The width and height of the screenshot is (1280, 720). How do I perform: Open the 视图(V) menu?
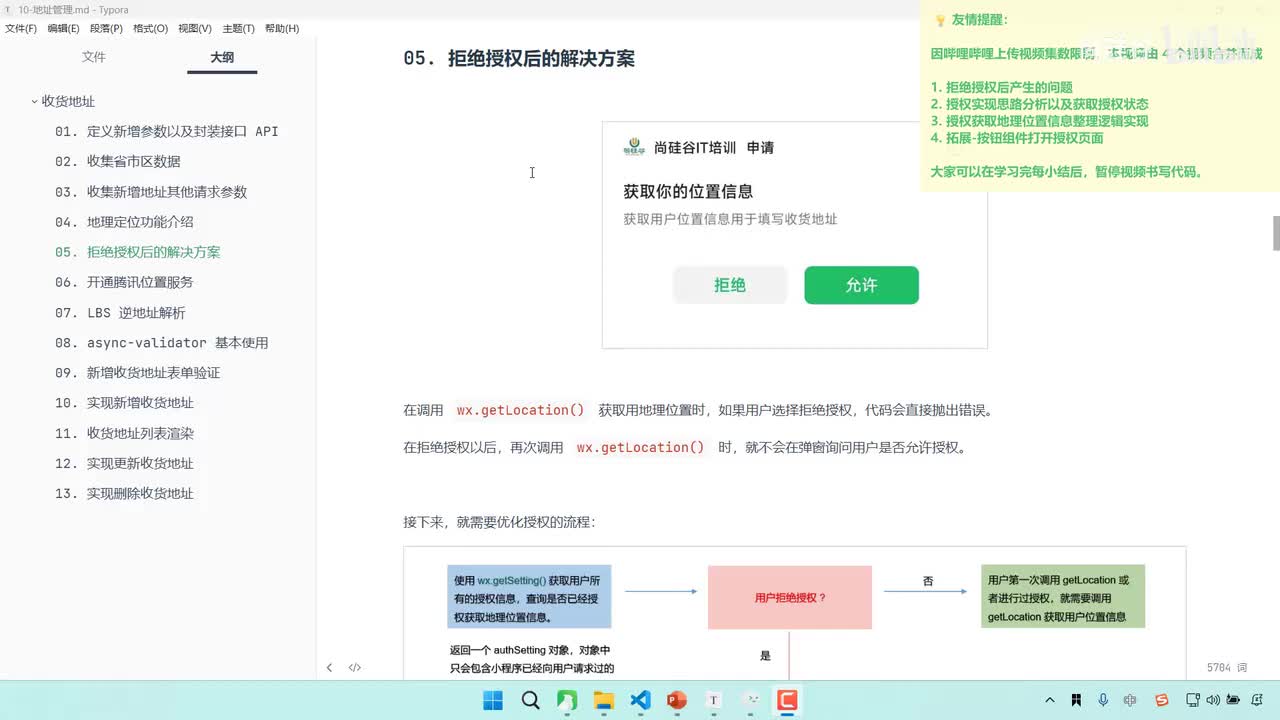[195, 28]
